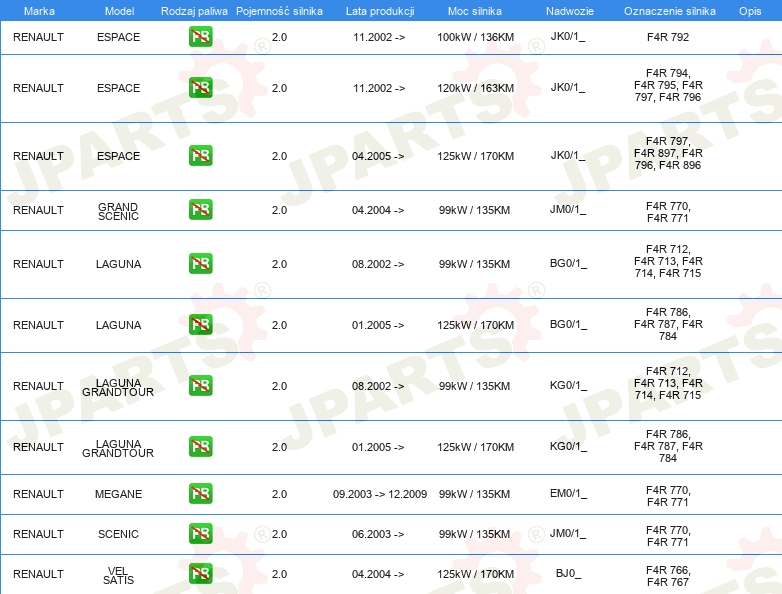Click body code EM0/1_

568,493
